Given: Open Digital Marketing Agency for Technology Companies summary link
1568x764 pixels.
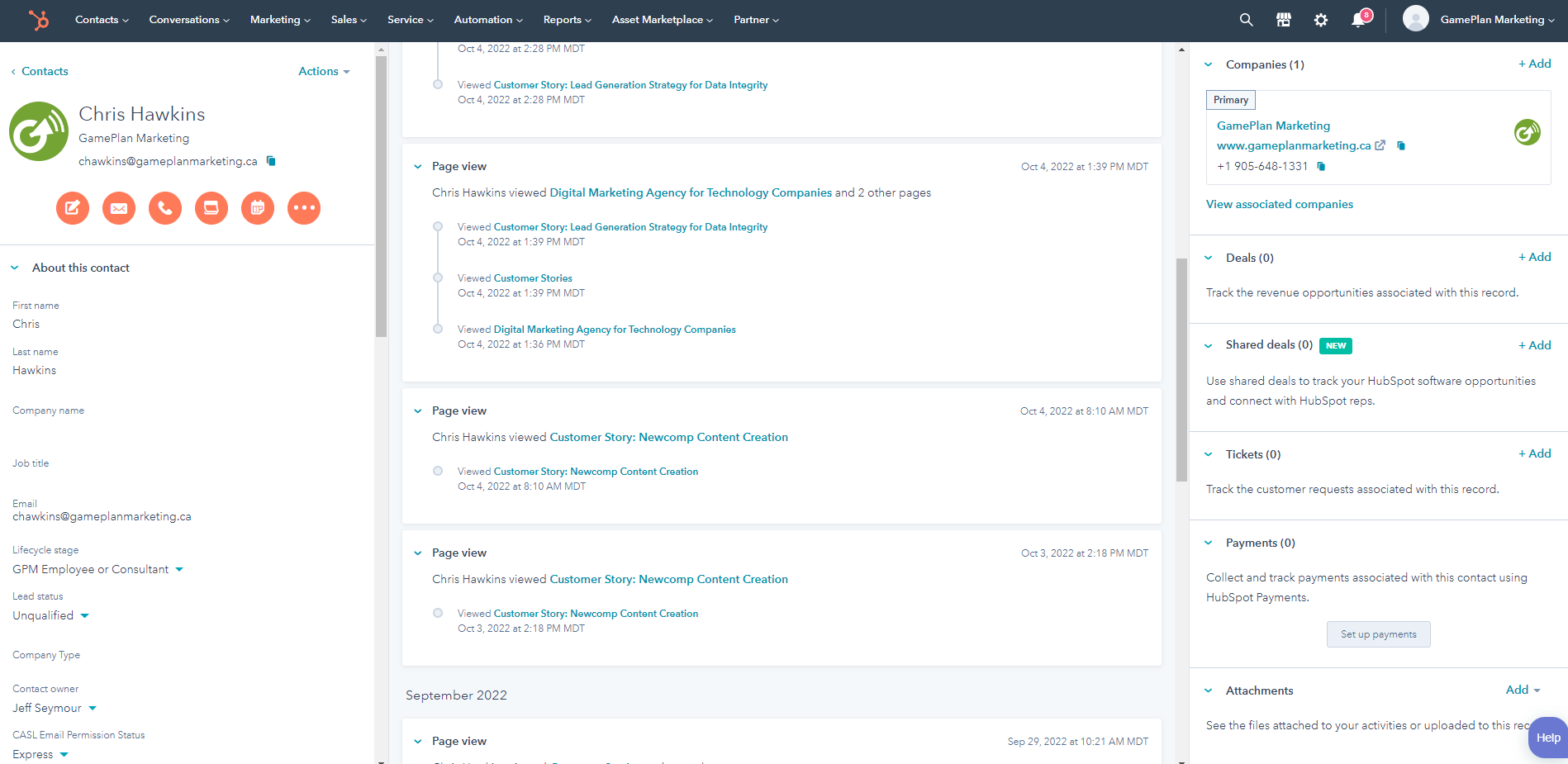Looking at the screenshot, I should point(691,192).
